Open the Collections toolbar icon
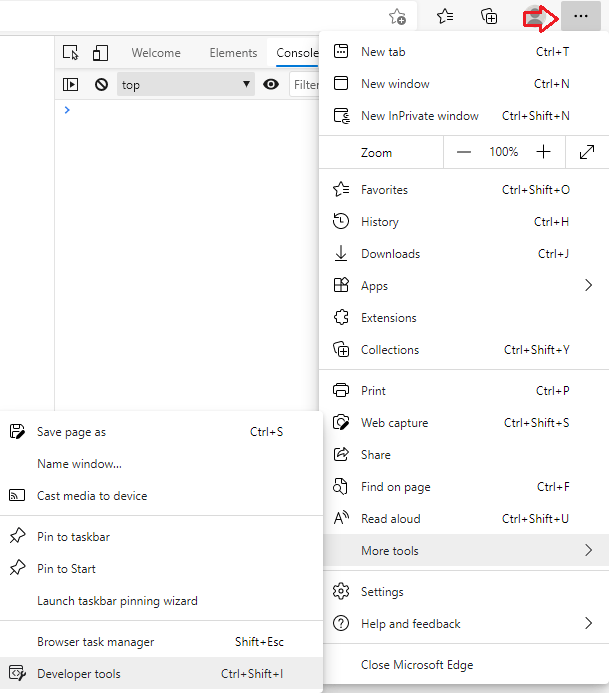This screenshot has height=693, width=613. coord(489,17)
